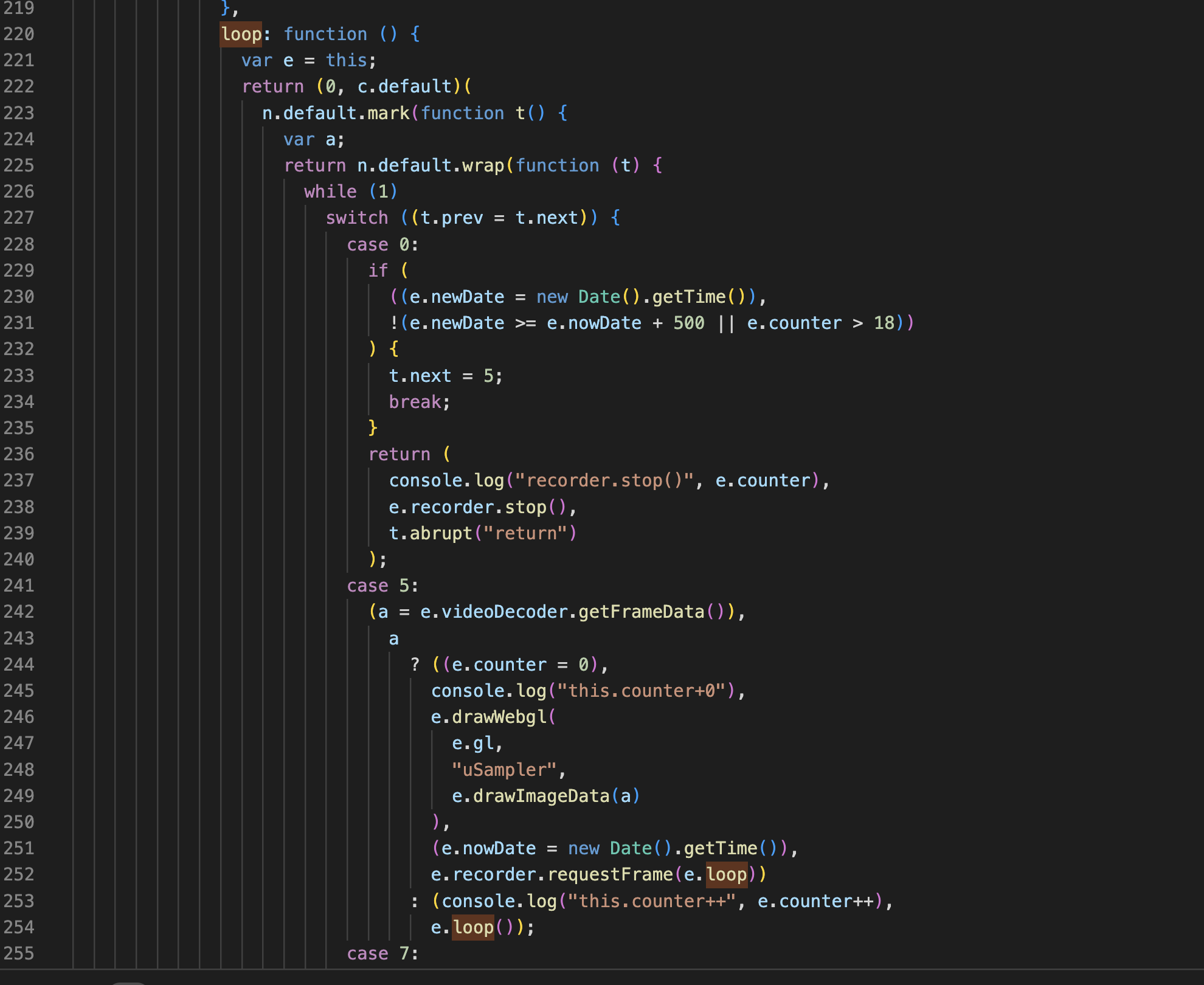
Task: Click the 'switch' keyword on line 227
Action: pos(357,218)
